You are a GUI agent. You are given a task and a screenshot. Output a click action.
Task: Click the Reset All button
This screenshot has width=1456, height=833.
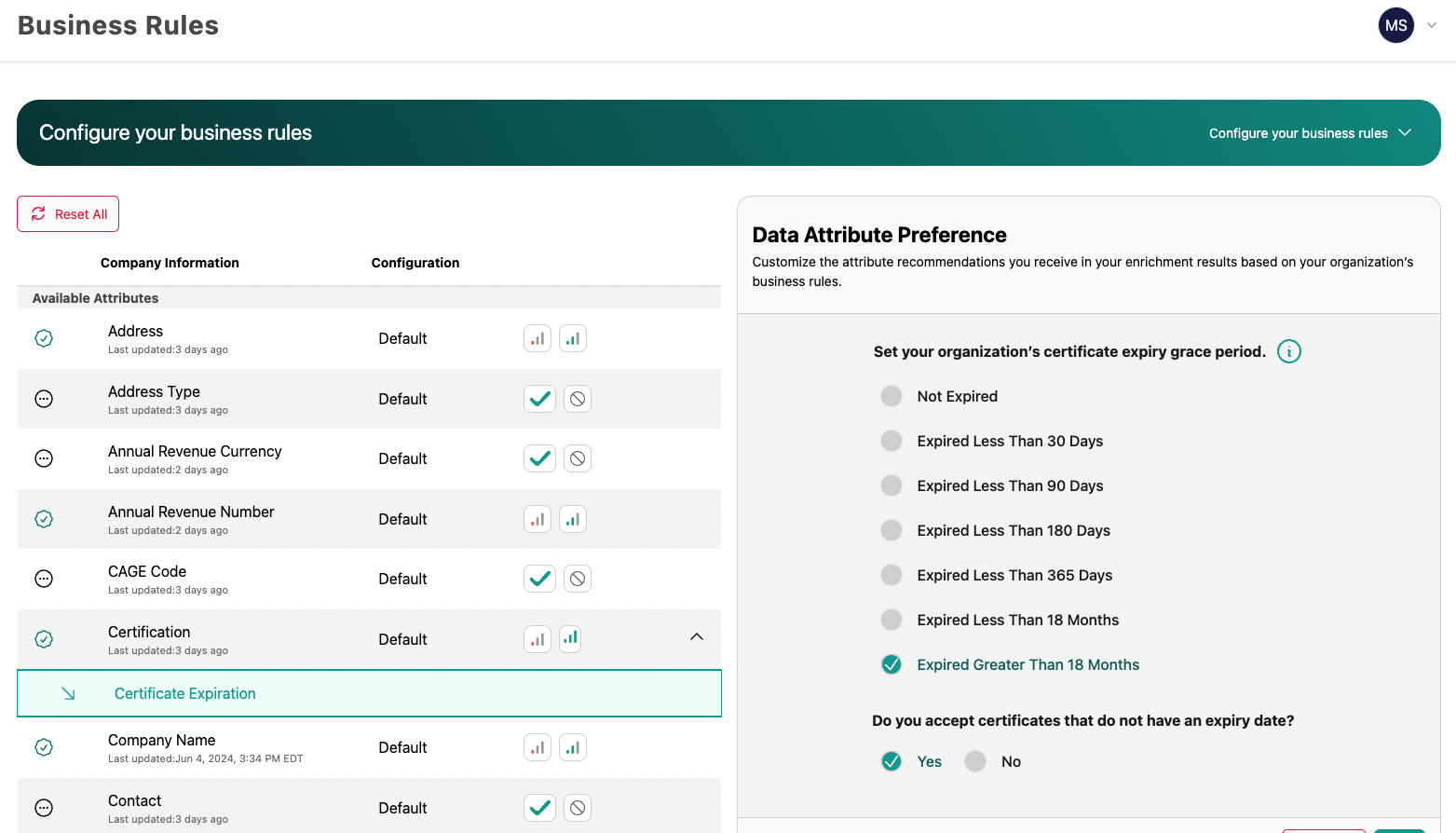coord(68,214)
